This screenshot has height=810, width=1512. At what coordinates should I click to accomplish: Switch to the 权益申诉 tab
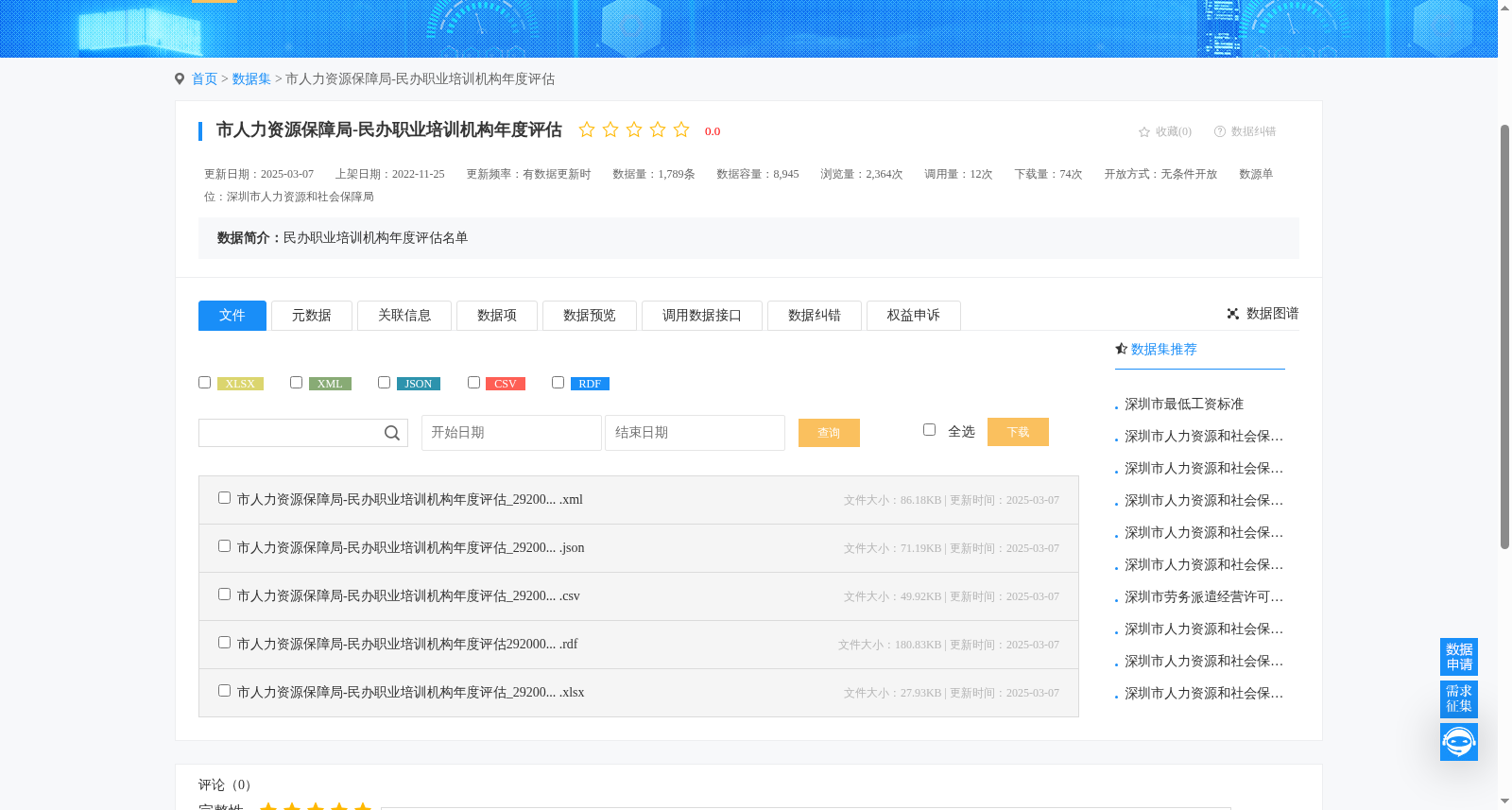914,316
